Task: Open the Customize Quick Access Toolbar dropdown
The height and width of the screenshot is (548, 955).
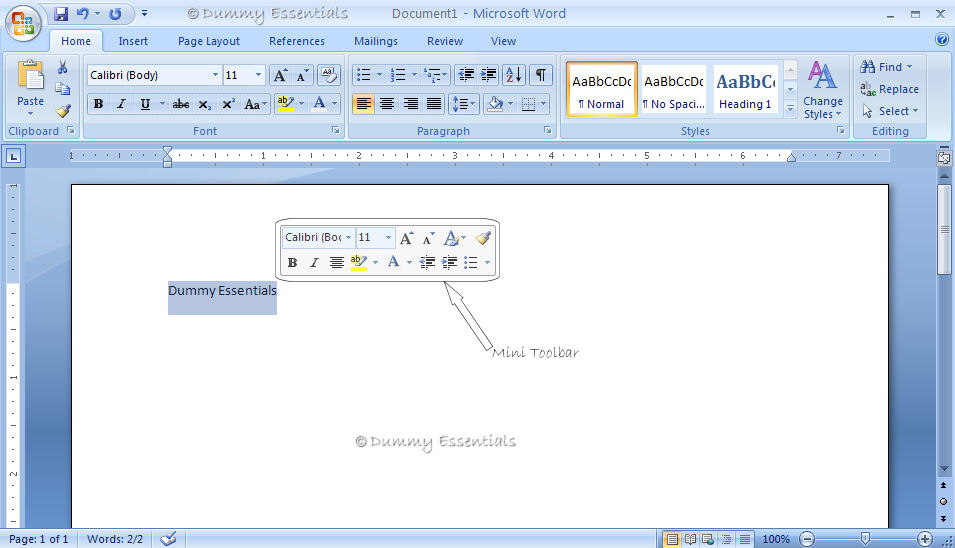Action: click(144, 13)
